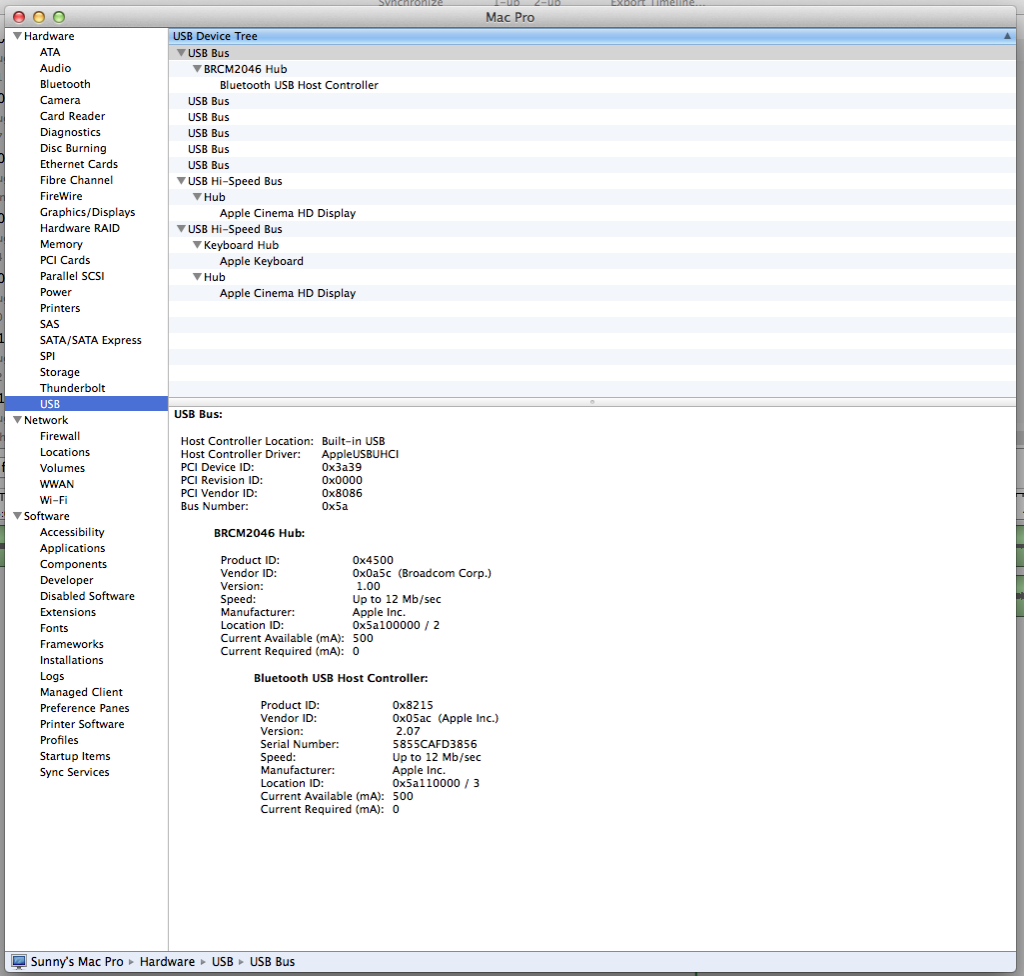Image resolution: width=1024 pixels, height=976 pixels.
Task: Open the Bluetooth hardware category
Action: (x=65, y=84)
